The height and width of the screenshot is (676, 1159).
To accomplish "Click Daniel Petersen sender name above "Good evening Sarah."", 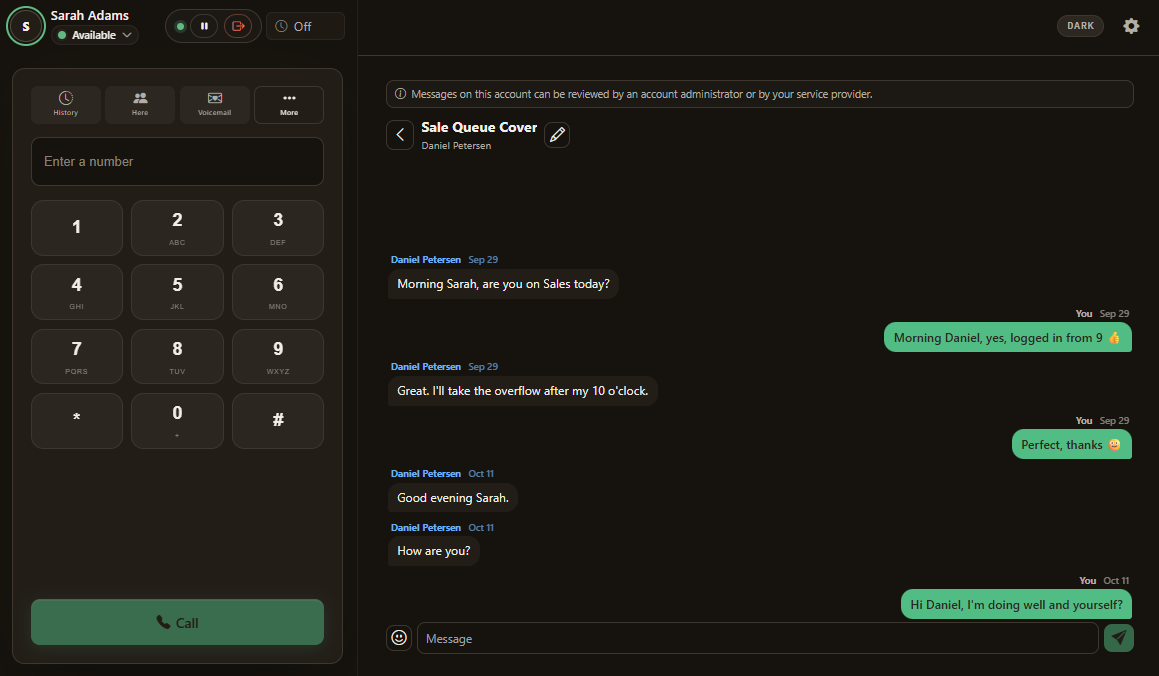I will pos(426,474).
